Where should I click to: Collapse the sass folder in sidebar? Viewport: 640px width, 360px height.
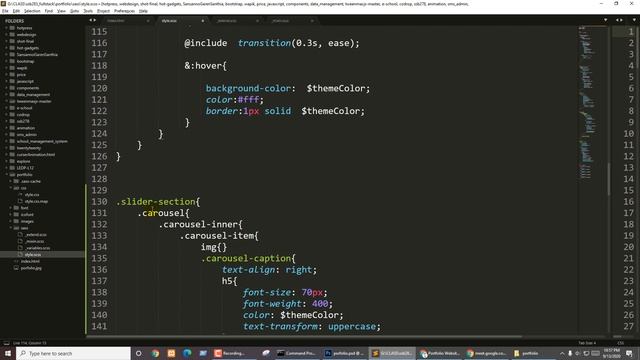coord(11,228)
